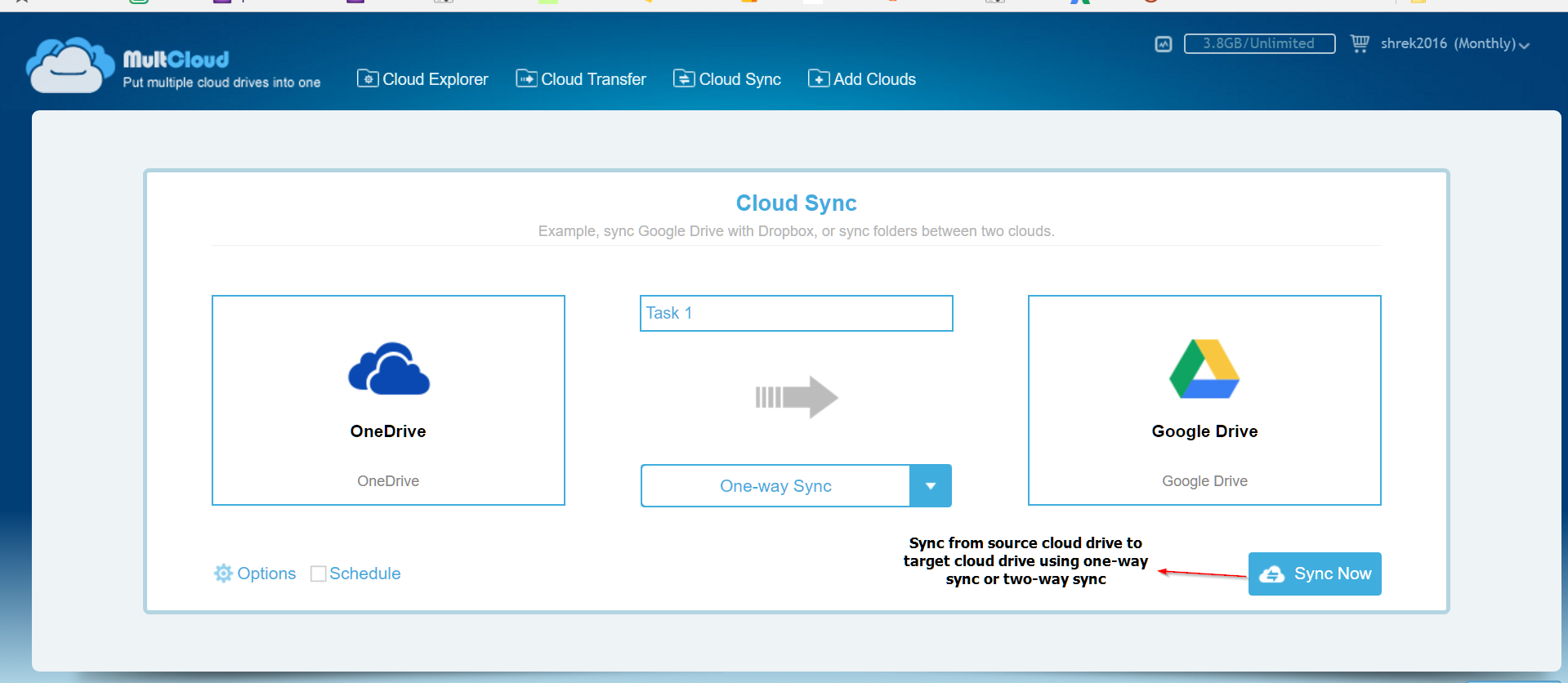
Task: Enable the Schedule checkbox
Action: pos(319,574)
